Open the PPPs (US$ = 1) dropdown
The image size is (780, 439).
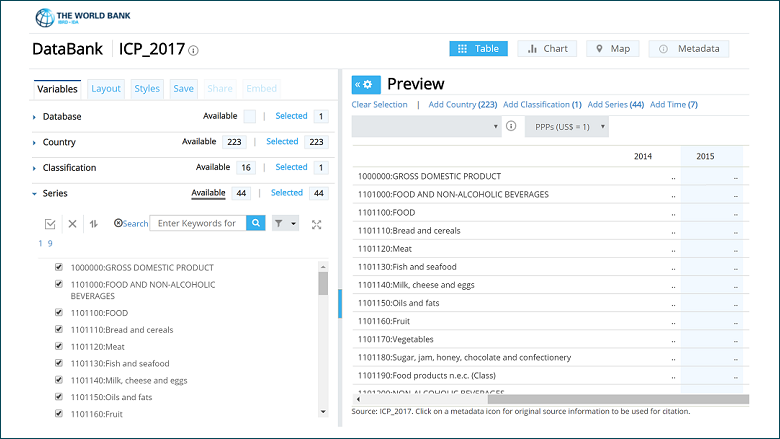(567, 127)
